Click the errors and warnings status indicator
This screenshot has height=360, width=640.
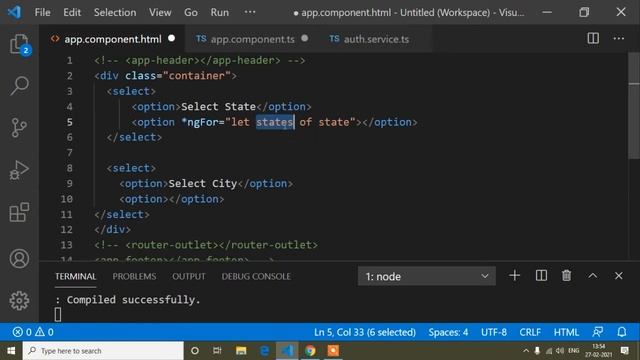(33, 332)
